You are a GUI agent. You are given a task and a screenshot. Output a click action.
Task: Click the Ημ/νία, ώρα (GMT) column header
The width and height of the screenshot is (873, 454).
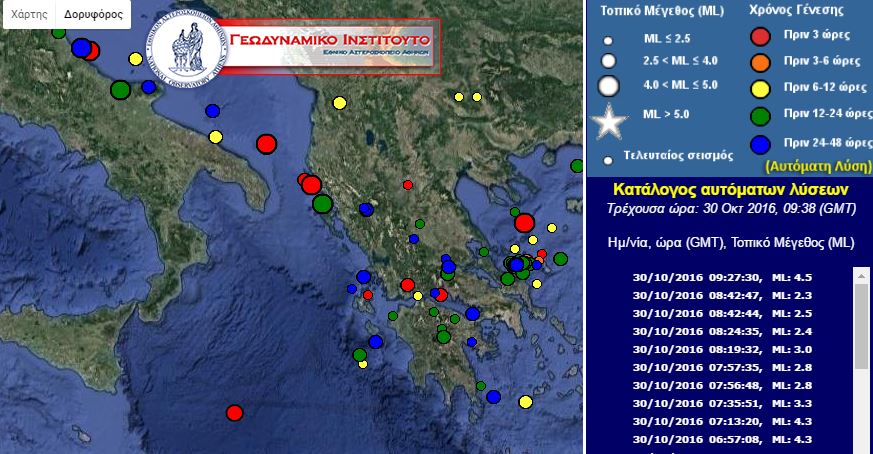[x=666, y=243]
